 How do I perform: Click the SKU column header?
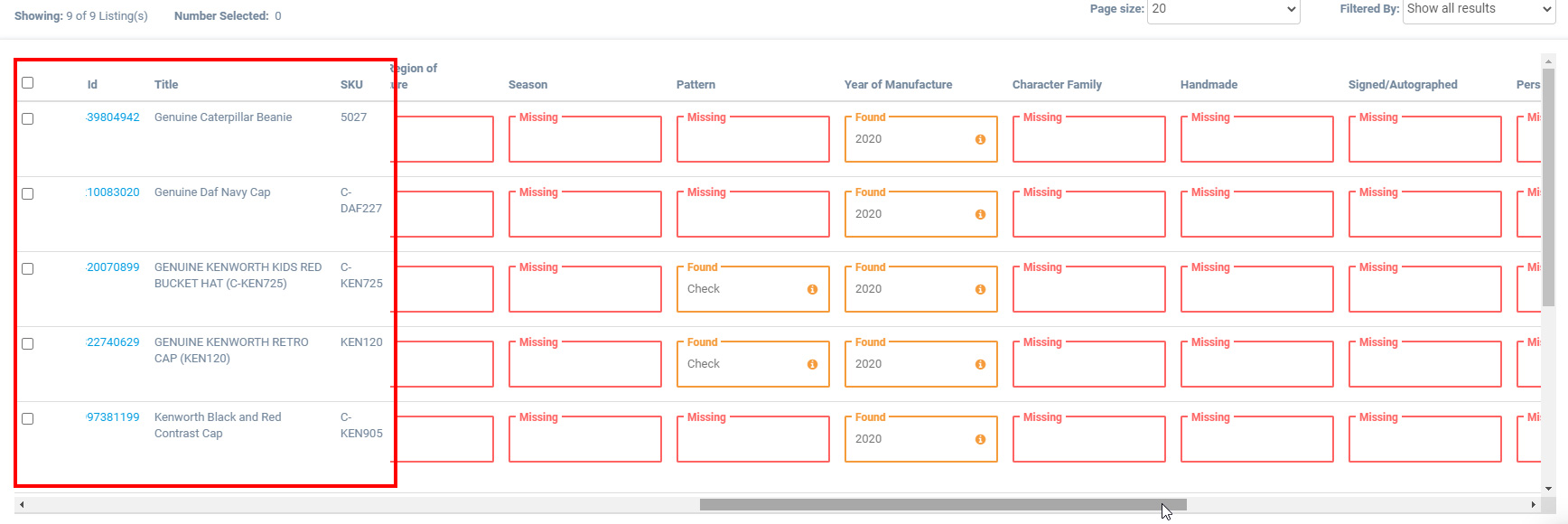coord(351,85)
